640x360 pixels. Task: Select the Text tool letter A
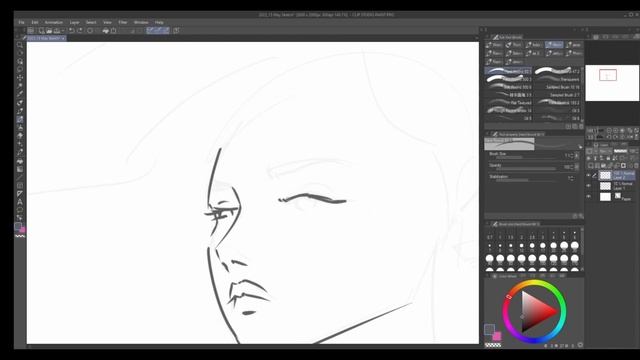pyautogui.click(x=20, y=202)
